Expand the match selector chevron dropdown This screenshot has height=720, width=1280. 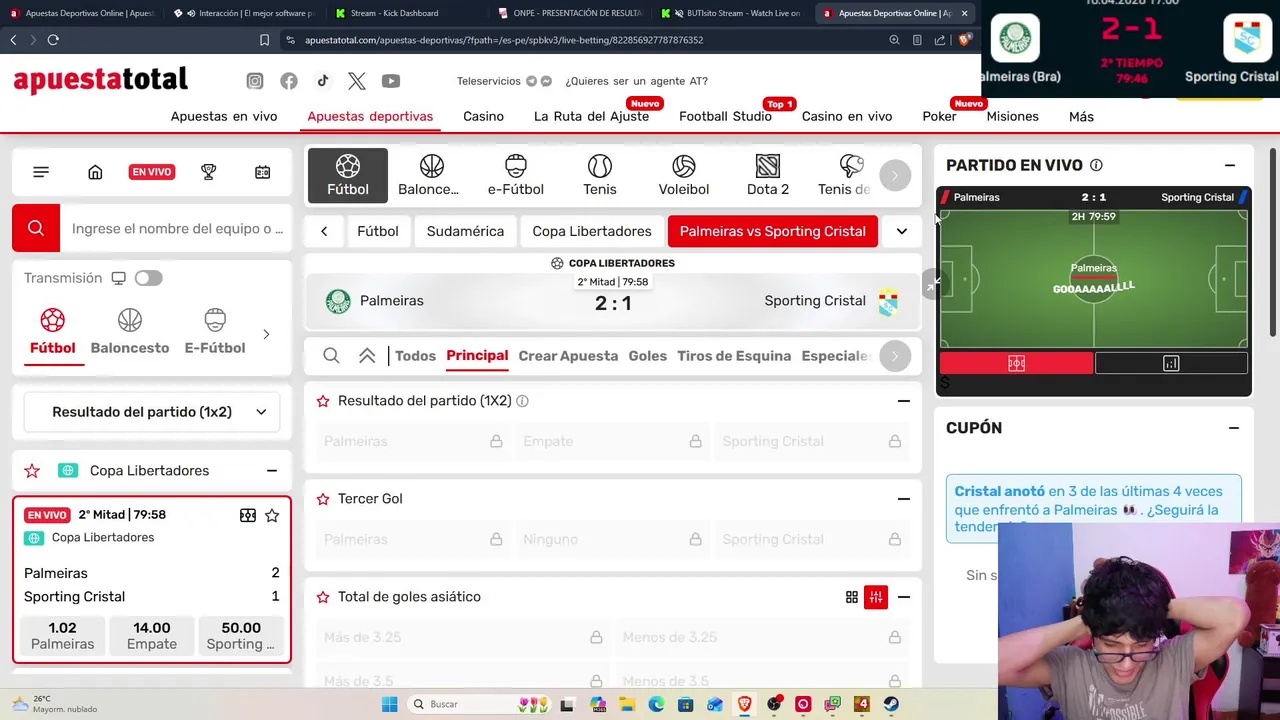pos(902,231)
